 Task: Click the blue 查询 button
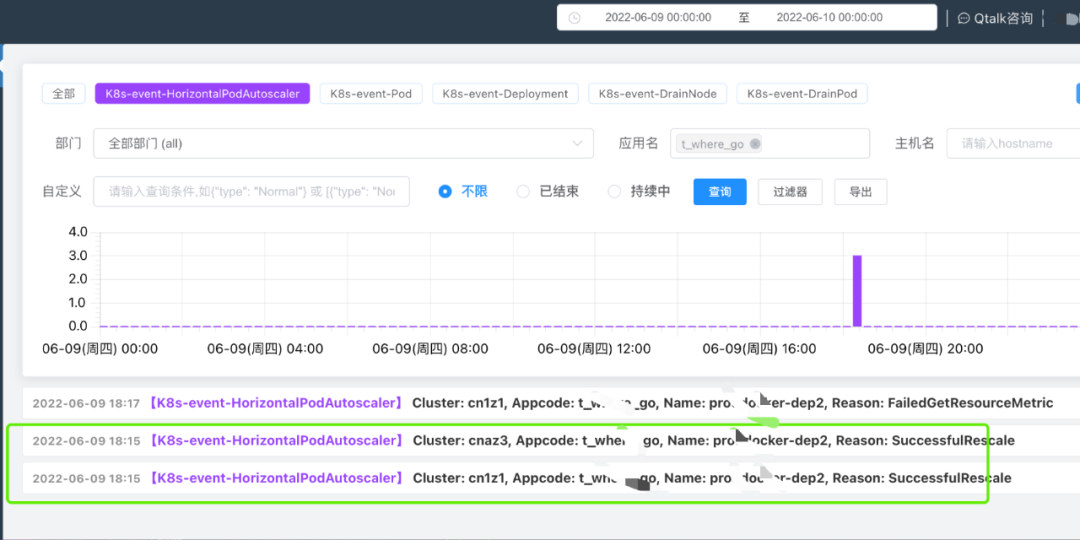pyautogui.click(x=720, y=191)
